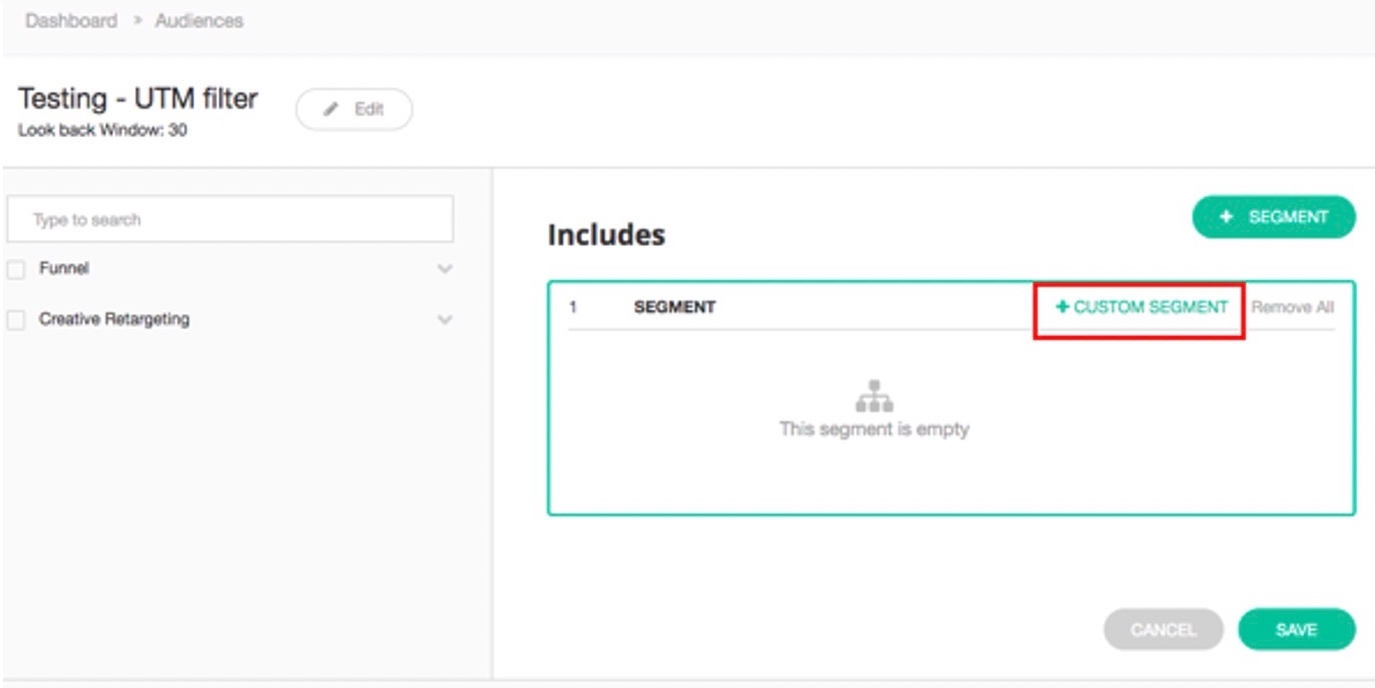The image size is (1375, 688).
Task: Focus the Type to search field
Action: [x=230, y=220]
